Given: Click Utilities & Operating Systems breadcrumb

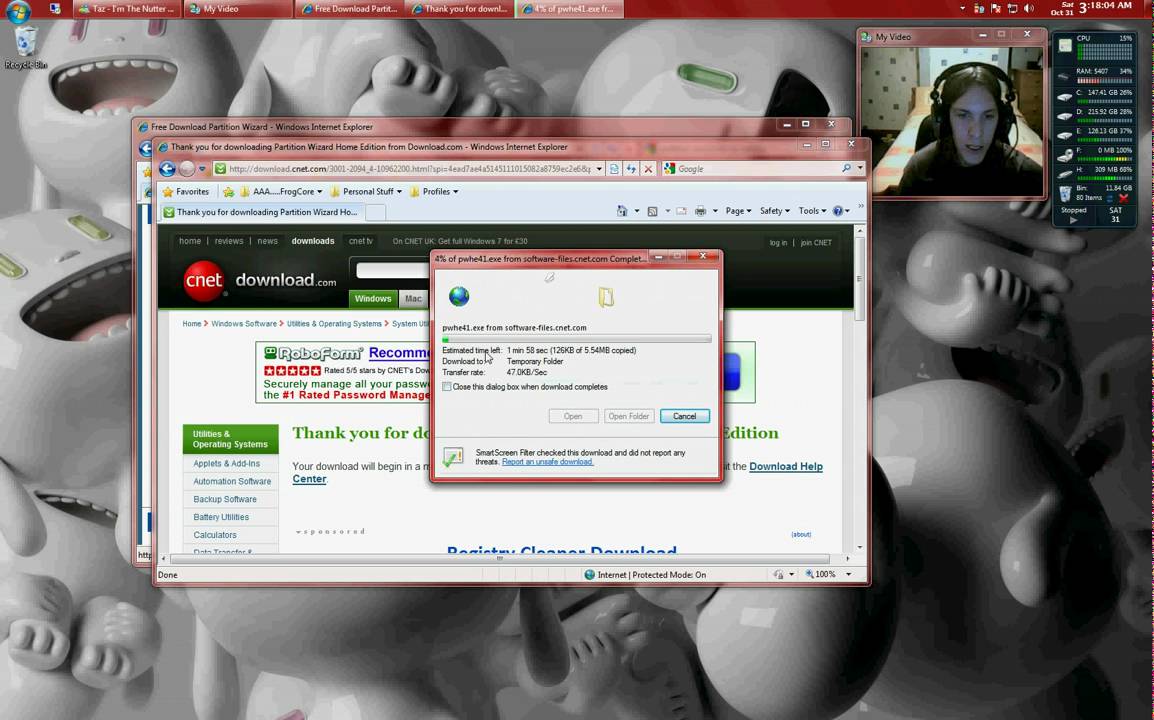Looking at the screenshot, I should click(334, 323).
